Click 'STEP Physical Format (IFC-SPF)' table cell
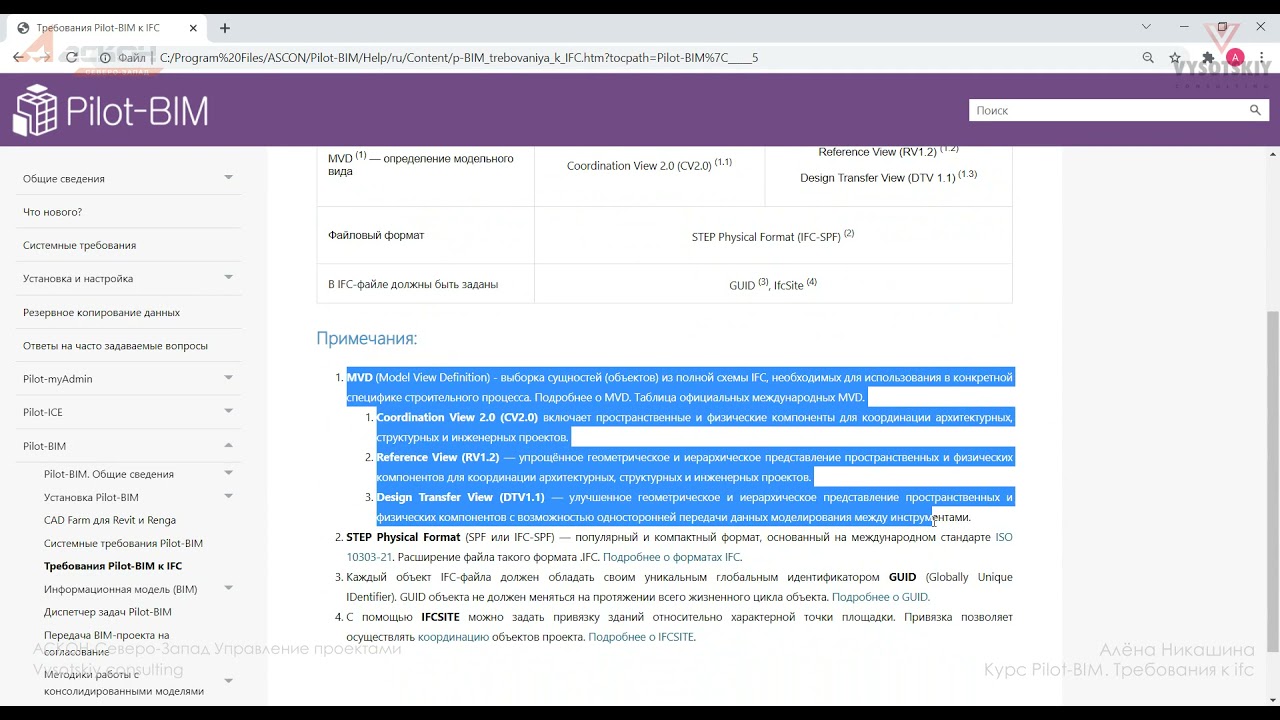Image resolution: width=1280 pixels, height=720 pixels. [773, 236]
